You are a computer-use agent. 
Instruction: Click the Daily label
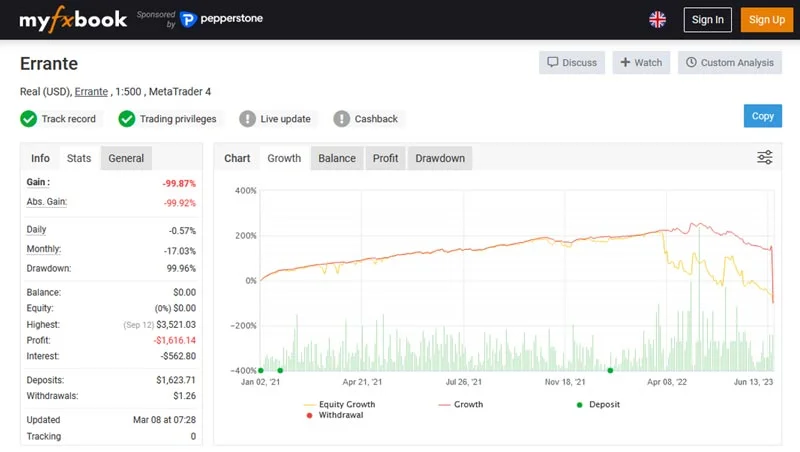pyautogui.click(x=36, y=229)
